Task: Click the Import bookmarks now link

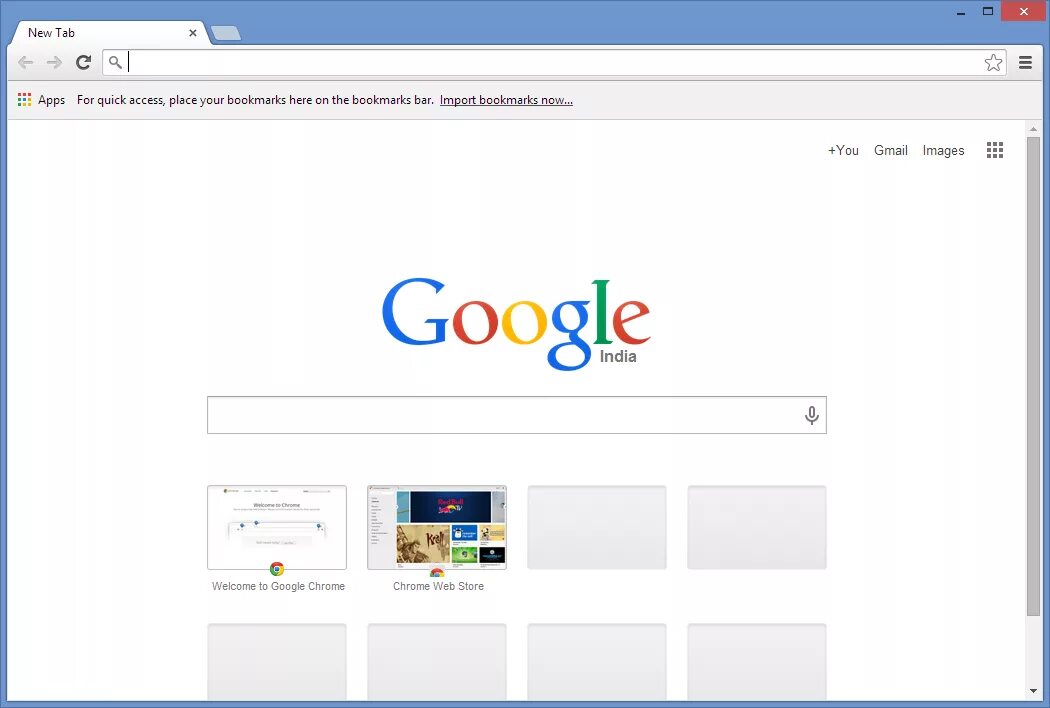Action: pyautogui.click(x=506, y=99)
